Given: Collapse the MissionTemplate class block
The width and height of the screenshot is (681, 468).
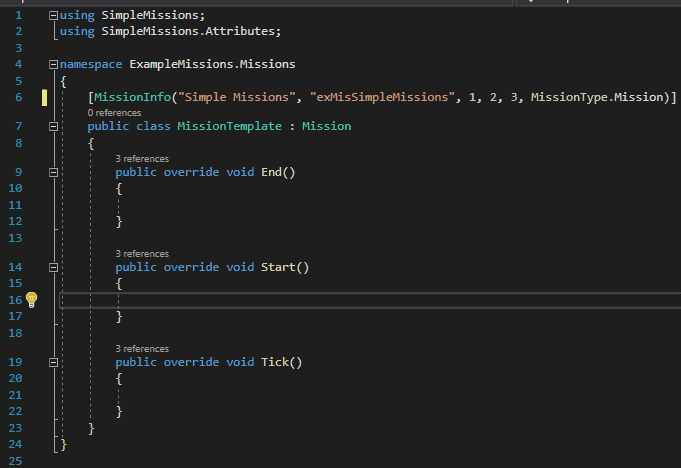Looking at the screenshot, I should point(53,127).
